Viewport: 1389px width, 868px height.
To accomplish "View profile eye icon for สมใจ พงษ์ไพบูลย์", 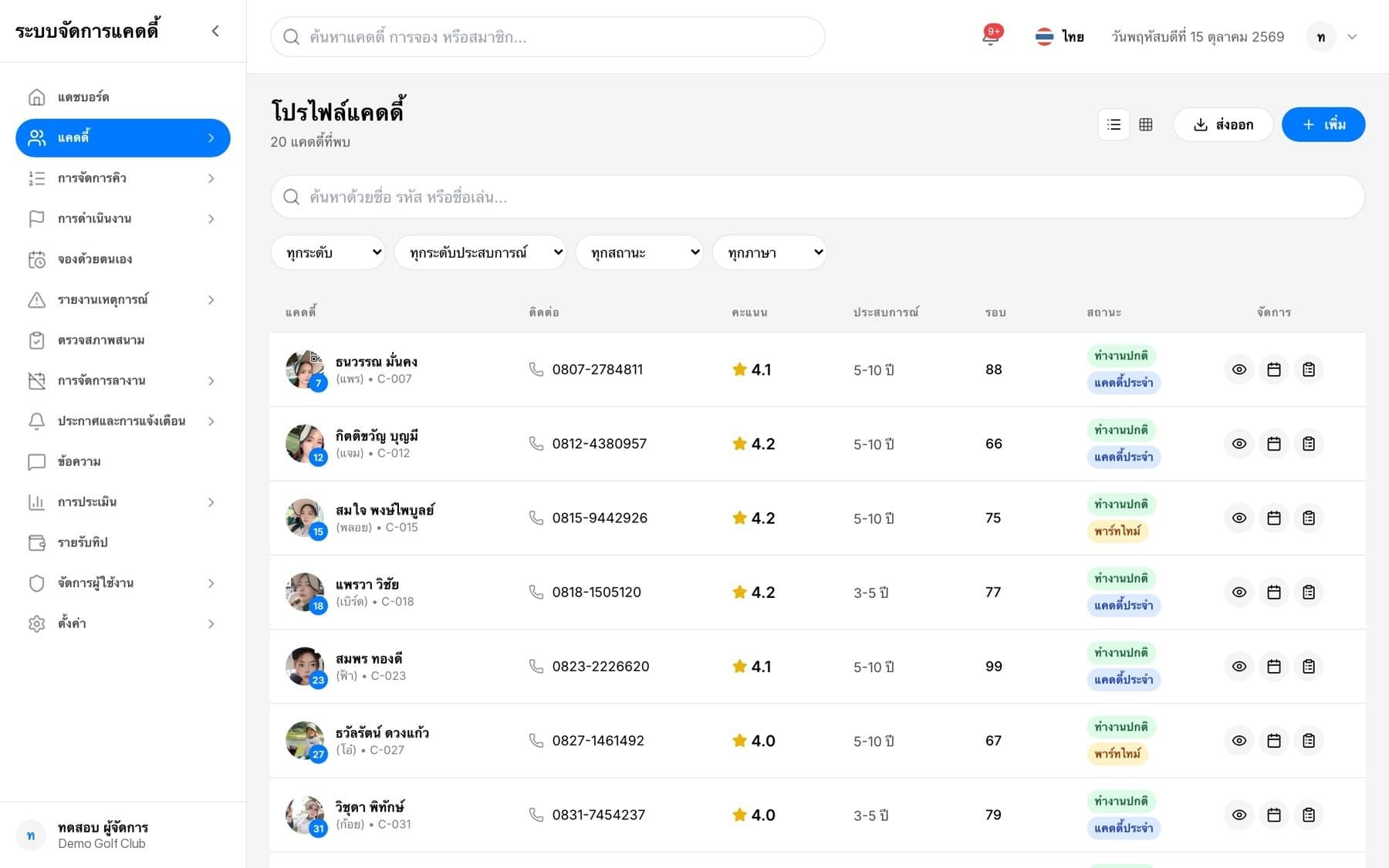I will click(x=1239, y=518).
